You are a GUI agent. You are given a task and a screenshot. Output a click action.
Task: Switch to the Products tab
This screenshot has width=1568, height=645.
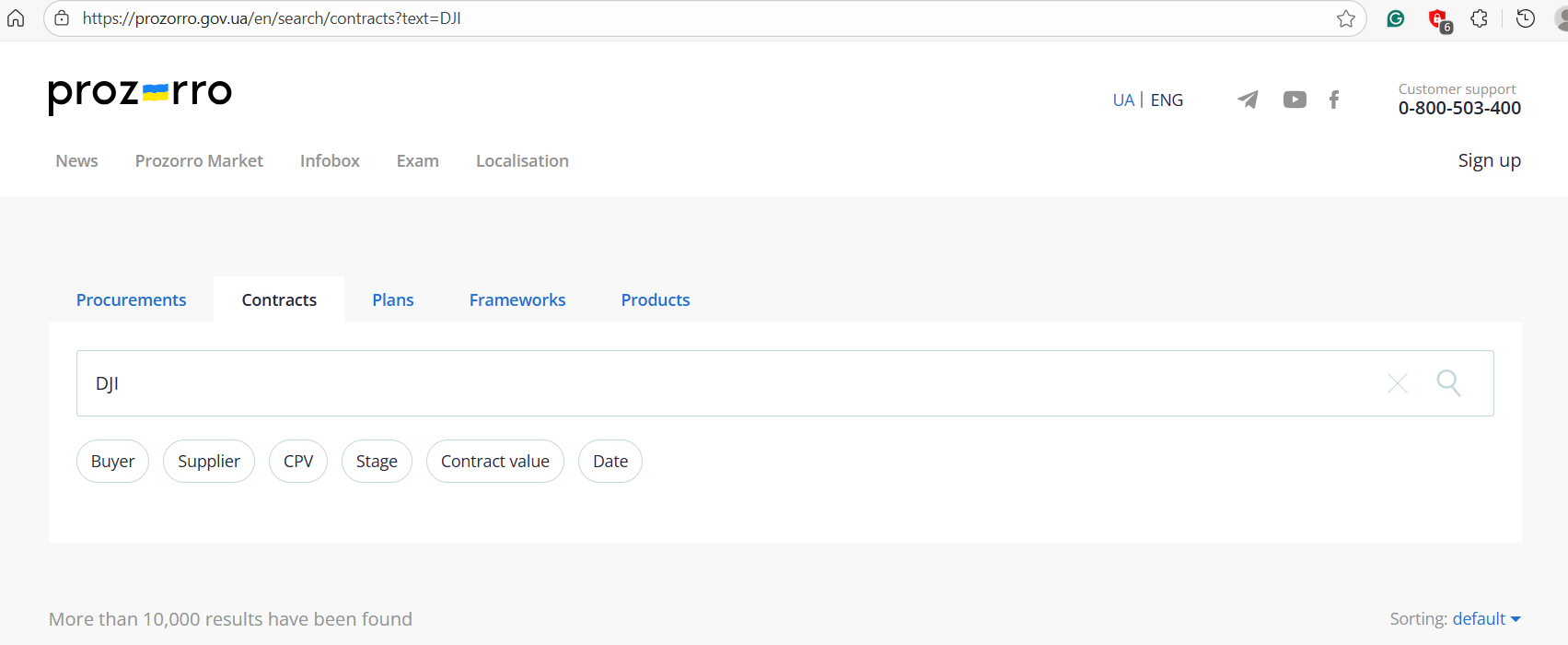(656, 299)
